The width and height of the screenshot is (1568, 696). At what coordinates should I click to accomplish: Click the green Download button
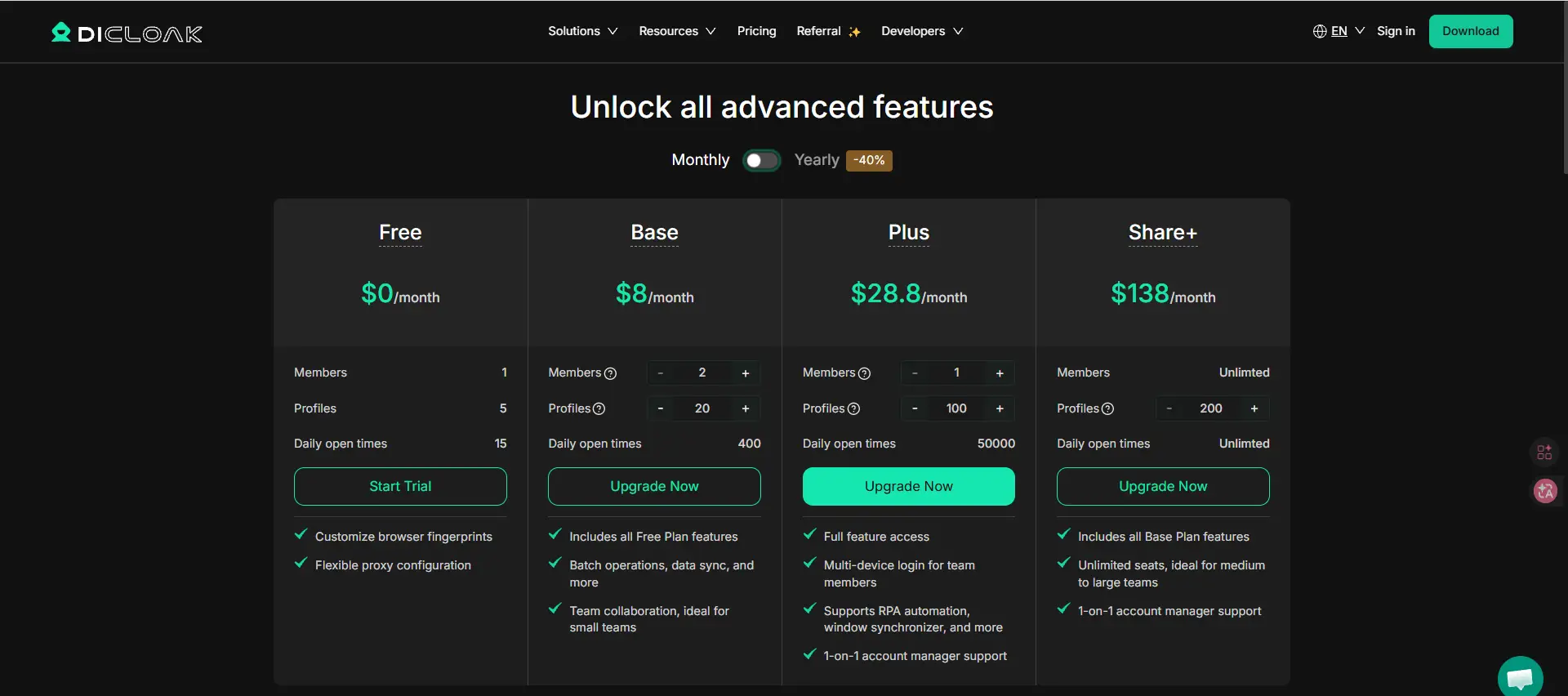pyautogui.click(x=1470, y=31)
